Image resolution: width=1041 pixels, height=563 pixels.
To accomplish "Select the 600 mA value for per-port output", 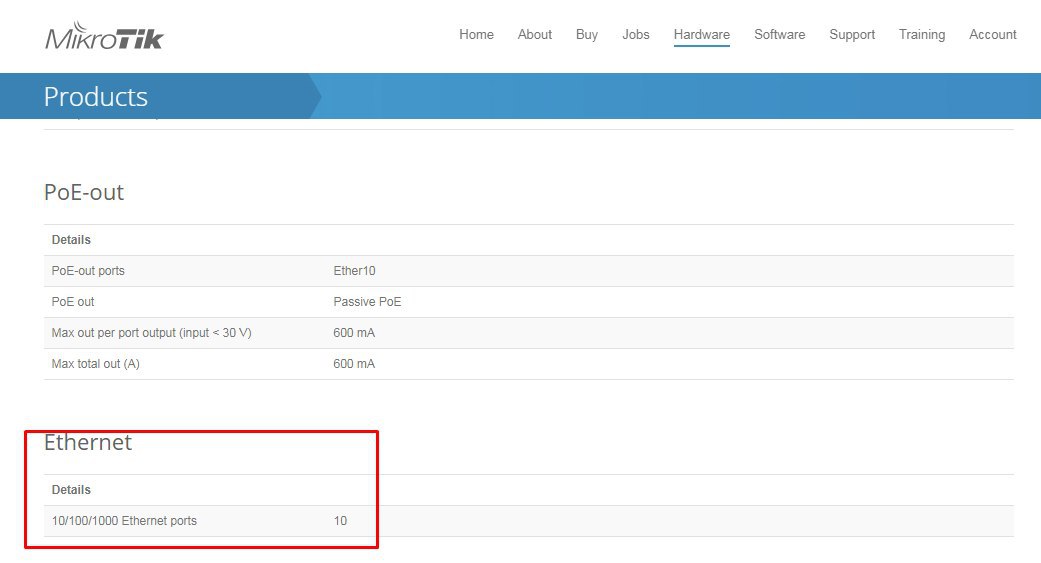I will (354, 333).
